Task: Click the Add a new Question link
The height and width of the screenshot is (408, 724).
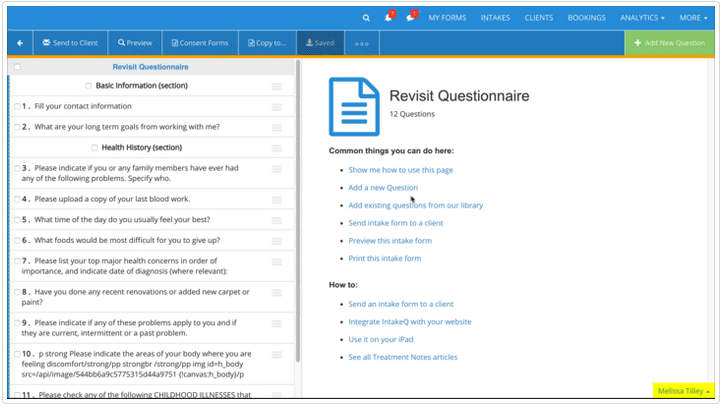Action: coord(383,187)
